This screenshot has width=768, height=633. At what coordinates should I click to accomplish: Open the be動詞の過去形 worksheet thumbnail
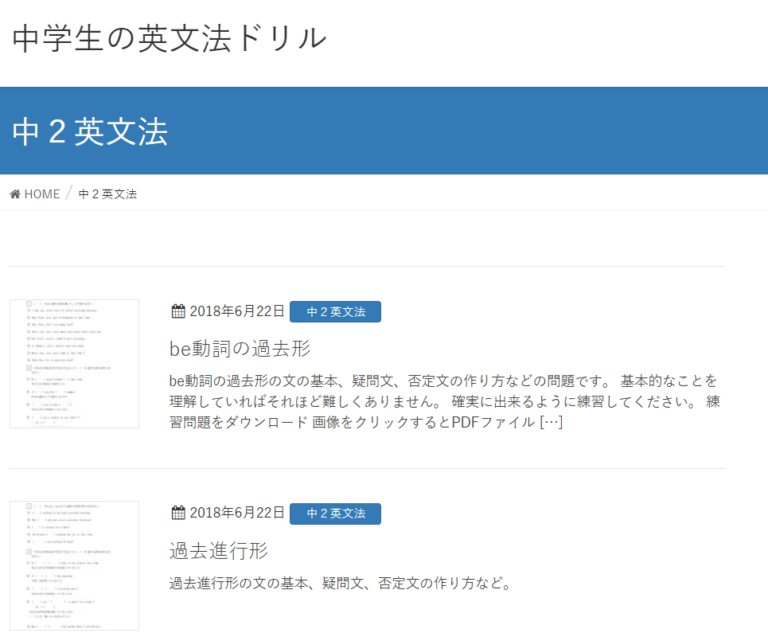74,364
